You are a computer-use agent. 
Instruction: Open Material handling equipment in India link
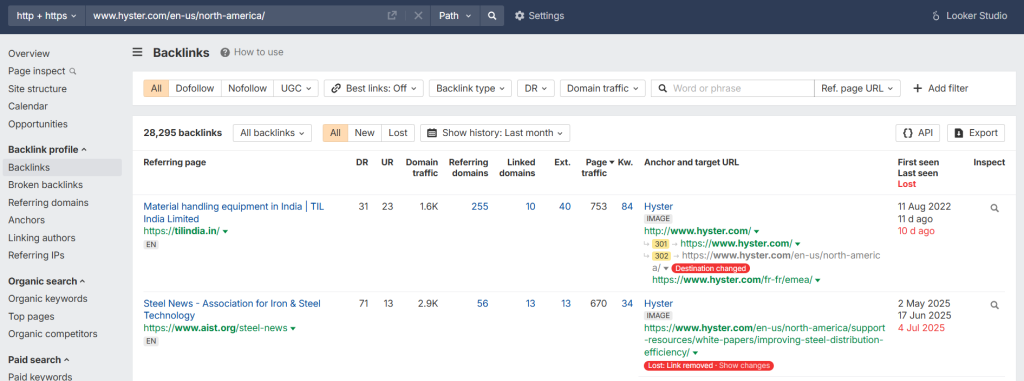pyautogui.click(x=233, y=212)
